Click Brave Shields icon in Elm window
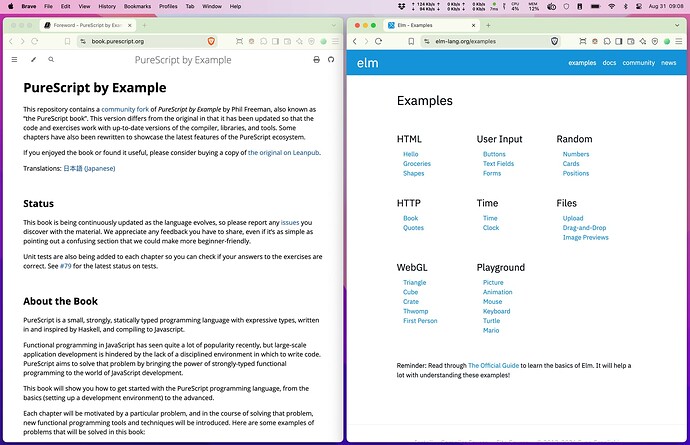This screenshot has height=445, width=690. (x=554, y=41)
